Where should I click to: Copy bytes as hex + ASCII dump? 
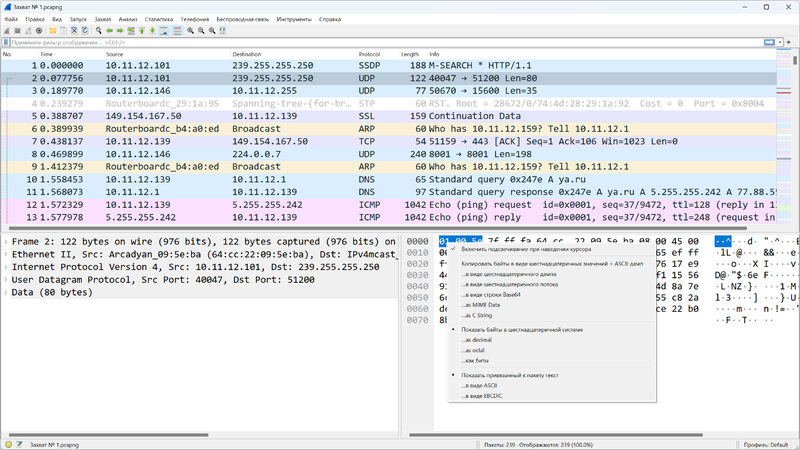tap(552, 264)
